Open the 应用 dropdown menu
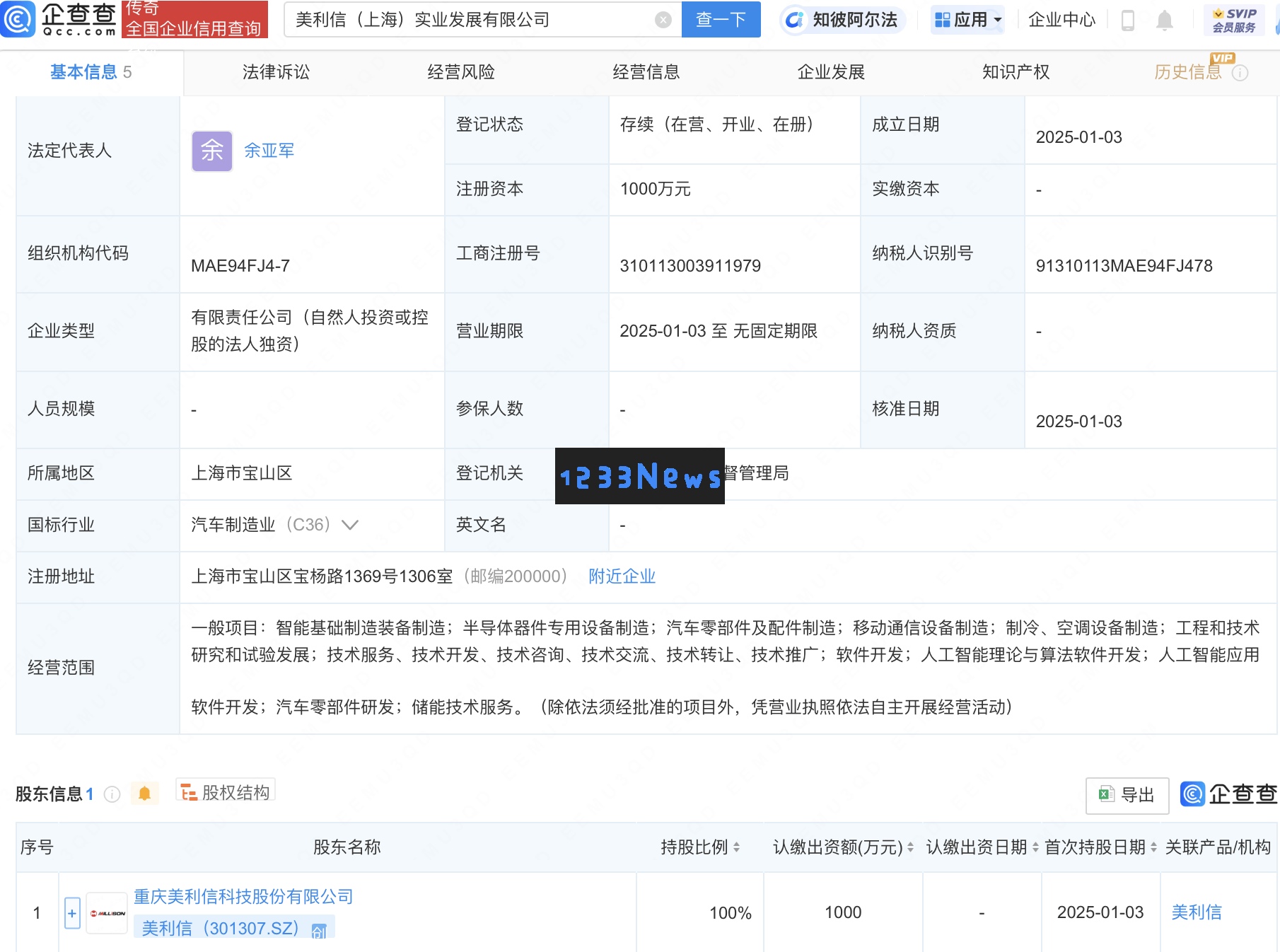The width and height of the screenshot is (1280, 952). pyautogui.click(x=968, y=20)
